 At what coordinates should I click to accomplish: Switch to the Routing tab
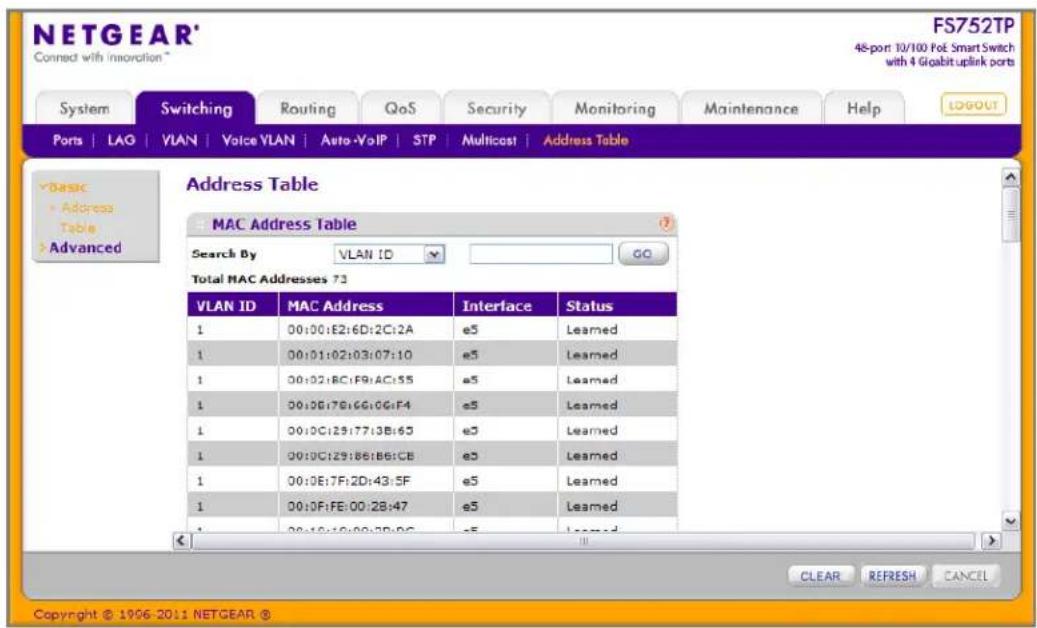pos(308,108)
